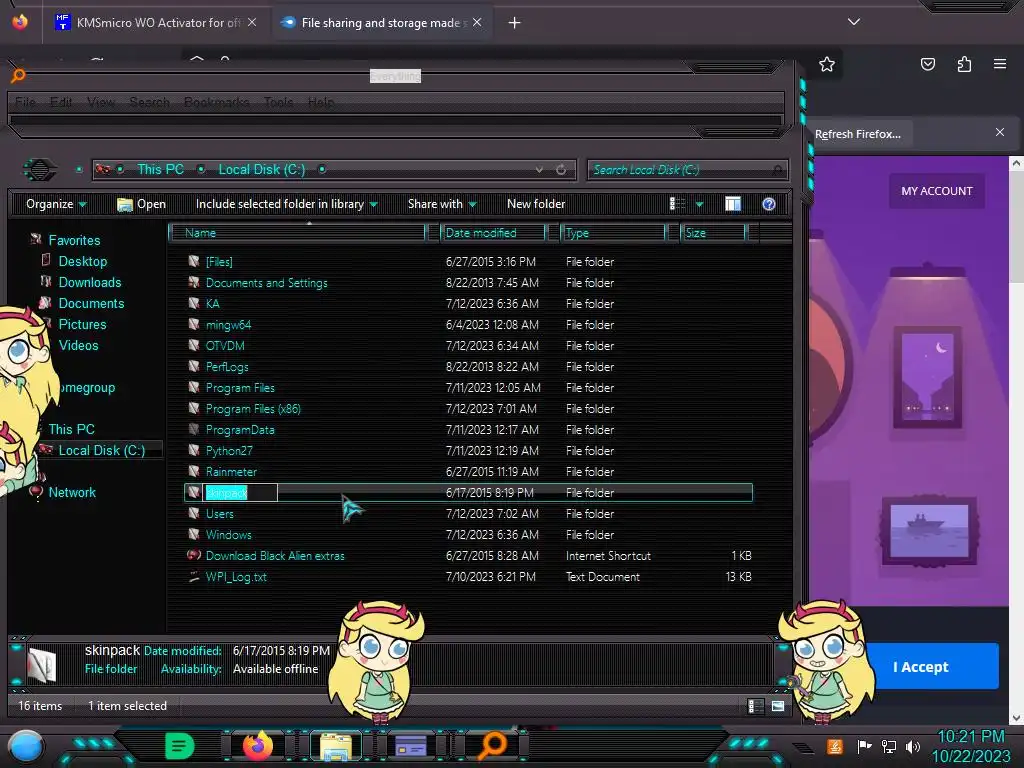Open File Explorer from the taskbar
The height and width of the screenshot is (768, 1024).
(336, 746)
